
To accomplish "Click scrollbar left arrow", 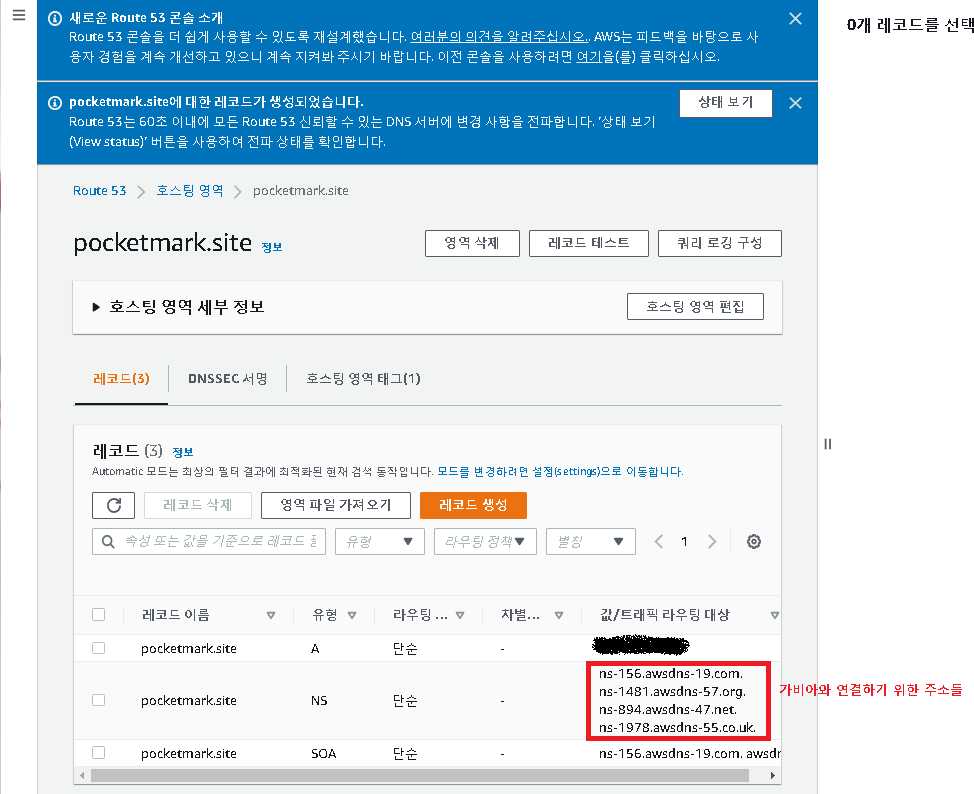I will tap(82, 775).
